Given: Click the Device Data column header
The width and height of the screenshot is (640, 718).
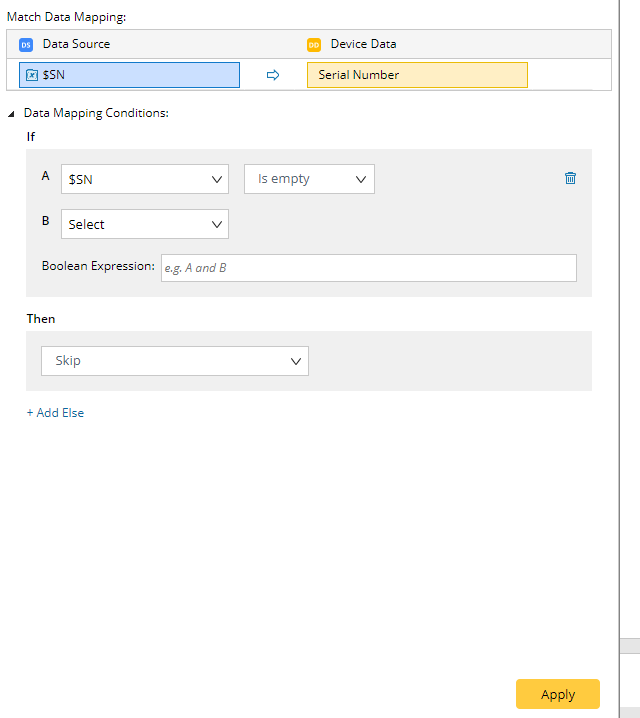Looking at the screenshot, I should [x=363, y=44].
